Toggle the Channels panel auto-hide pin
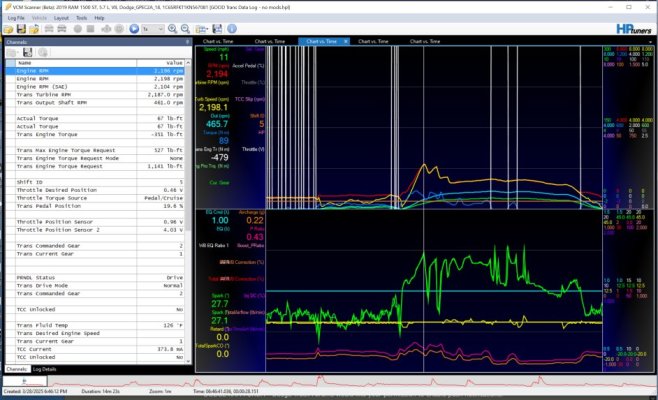This screenshot has width=658, height=400. [187, 42]
